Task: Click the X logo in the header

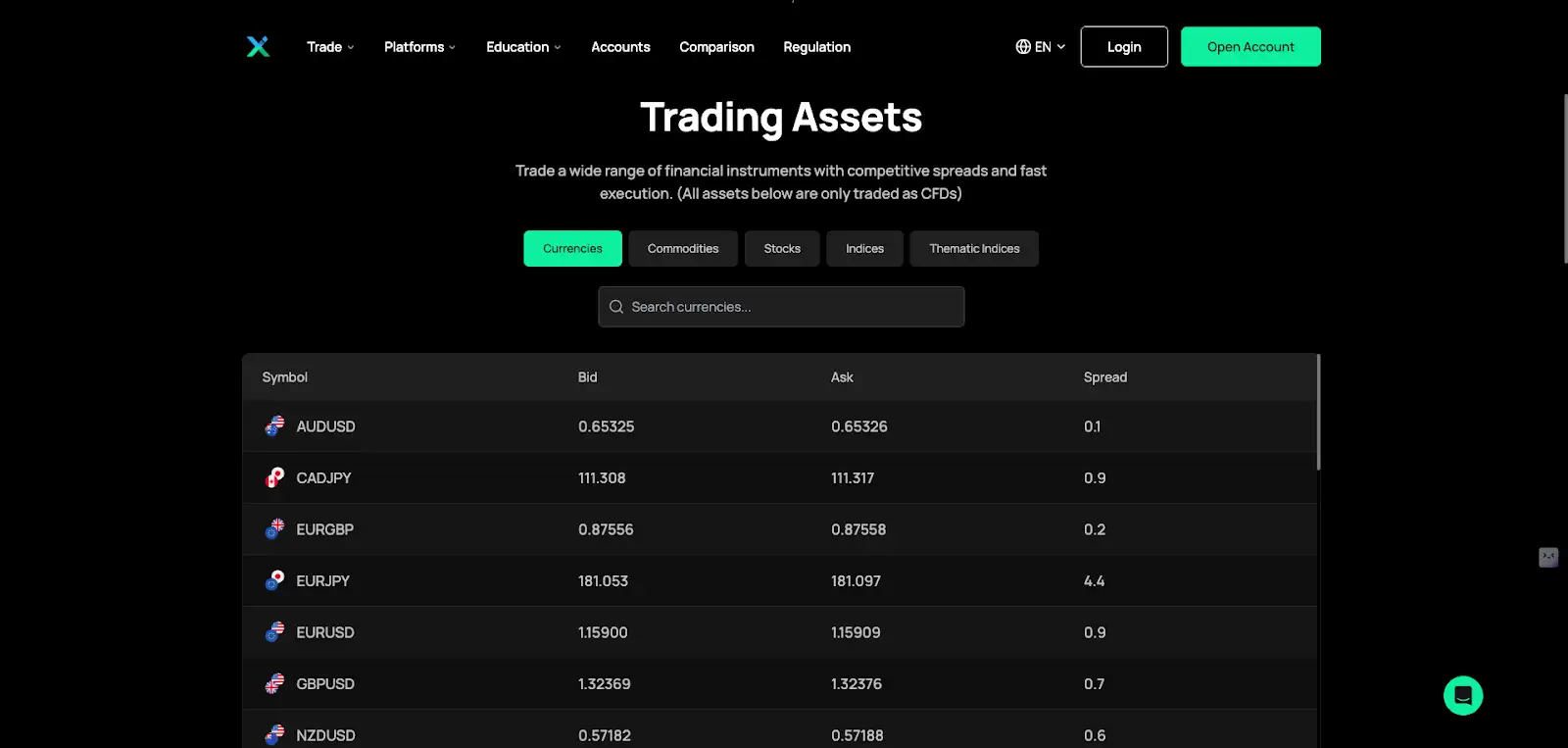Action: [258, 47]
